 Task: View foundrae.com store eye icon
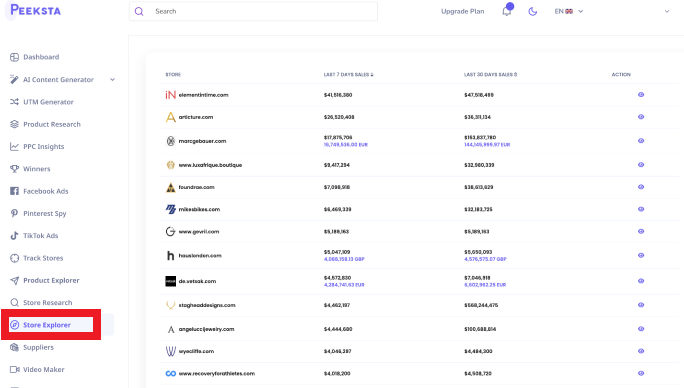(641, 187)
